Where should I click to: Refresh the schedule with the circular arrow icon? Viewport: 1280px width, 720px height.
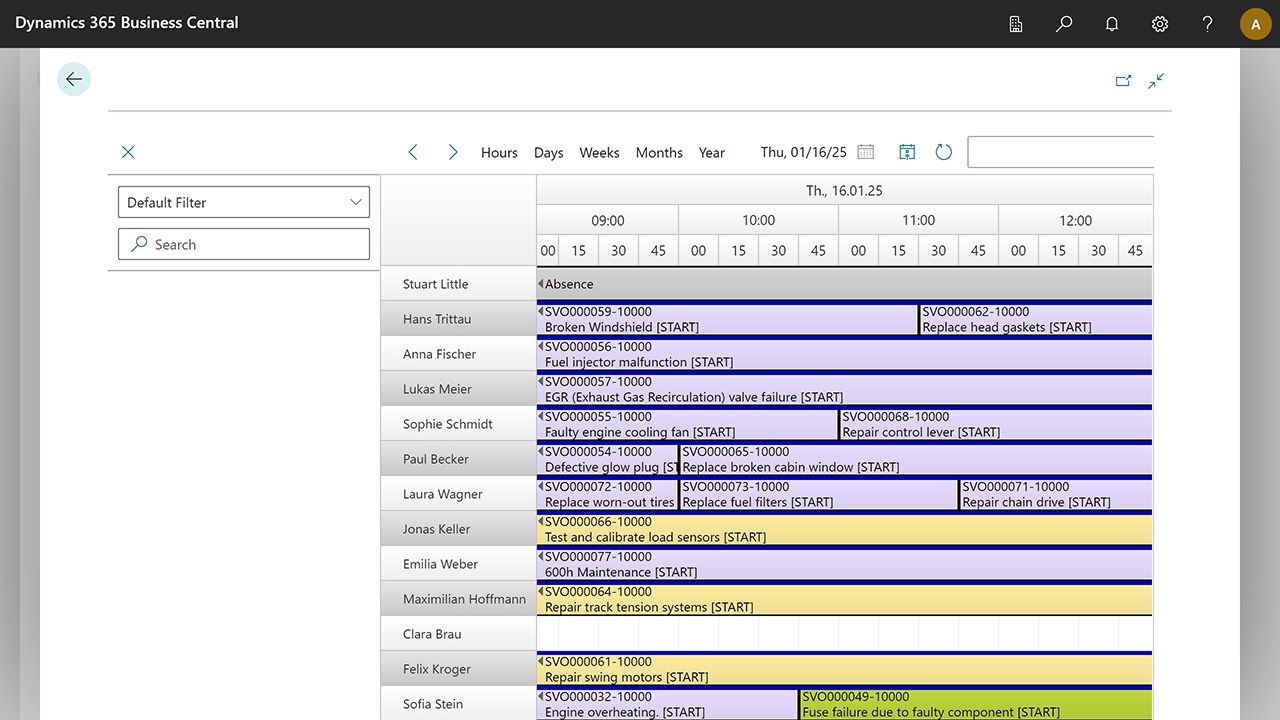[x=943, y=151]
